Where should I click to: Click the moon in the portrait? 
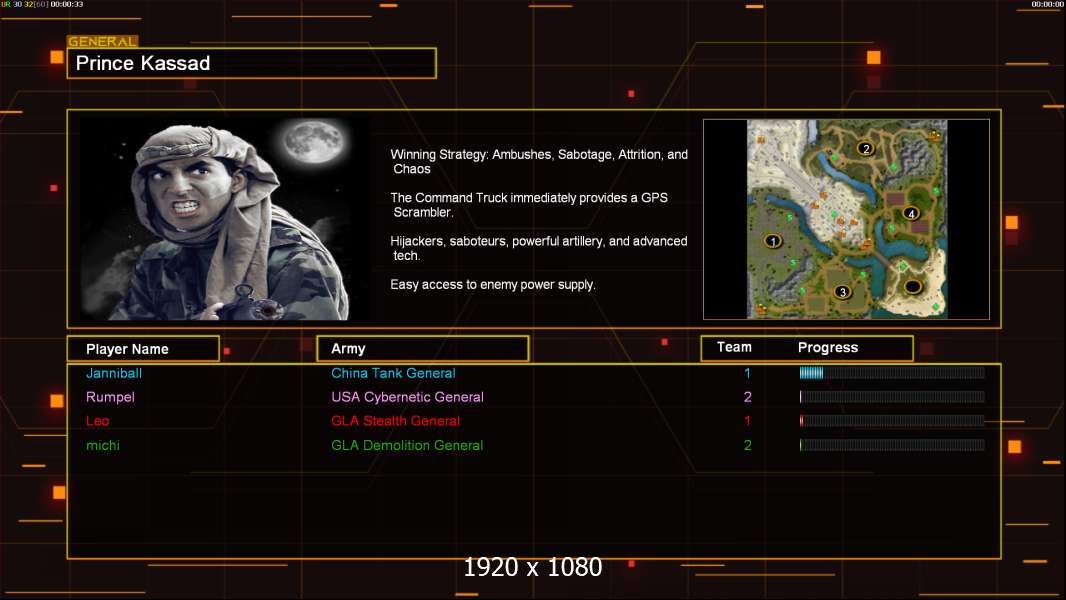[313, 141]
